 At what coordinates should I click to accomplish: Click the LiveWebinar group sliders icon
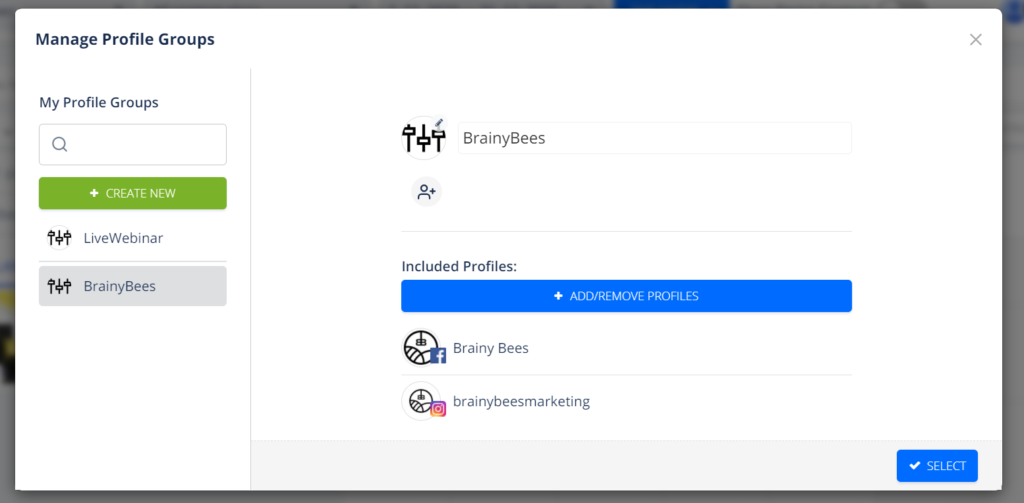[x=59, y=238]
